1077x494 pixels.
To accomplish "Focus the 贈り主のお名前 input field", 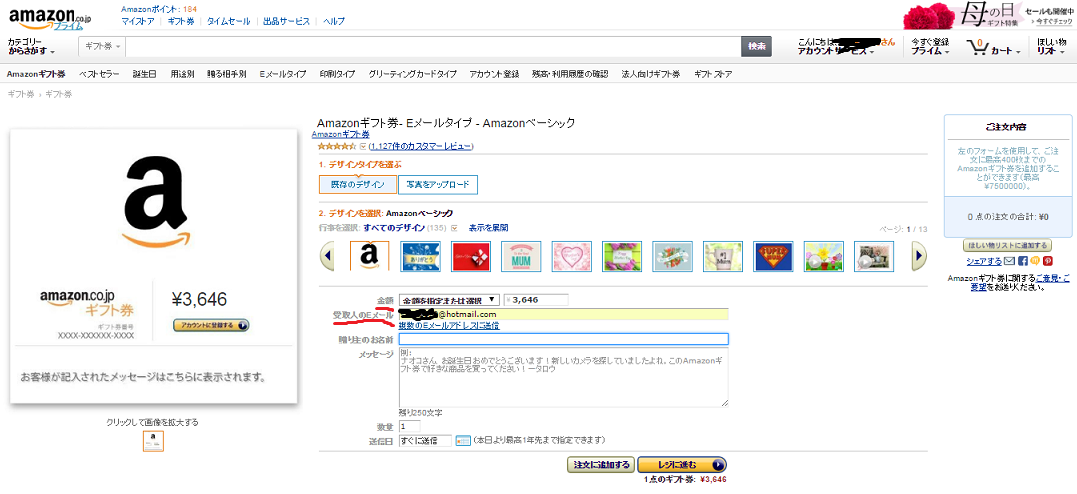I will click(x=563, y=339).
